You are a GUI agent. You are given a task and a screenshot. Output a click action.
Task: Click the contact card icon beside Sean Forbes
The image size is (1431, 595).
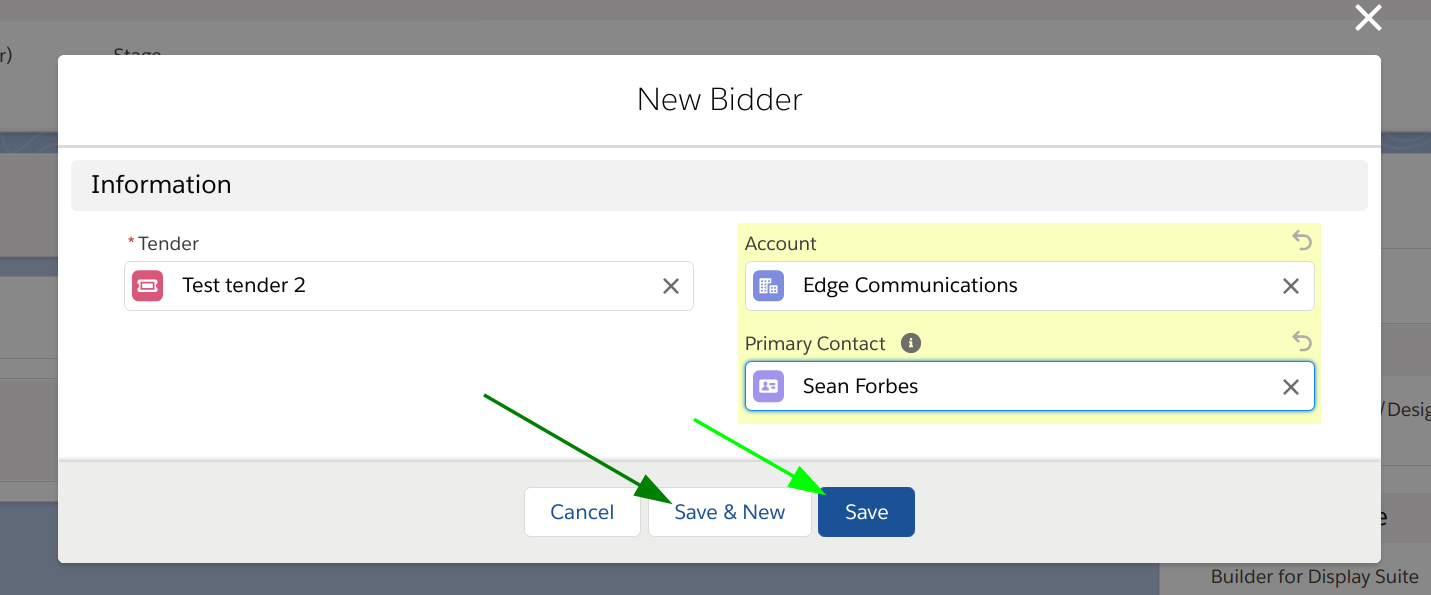768,386
